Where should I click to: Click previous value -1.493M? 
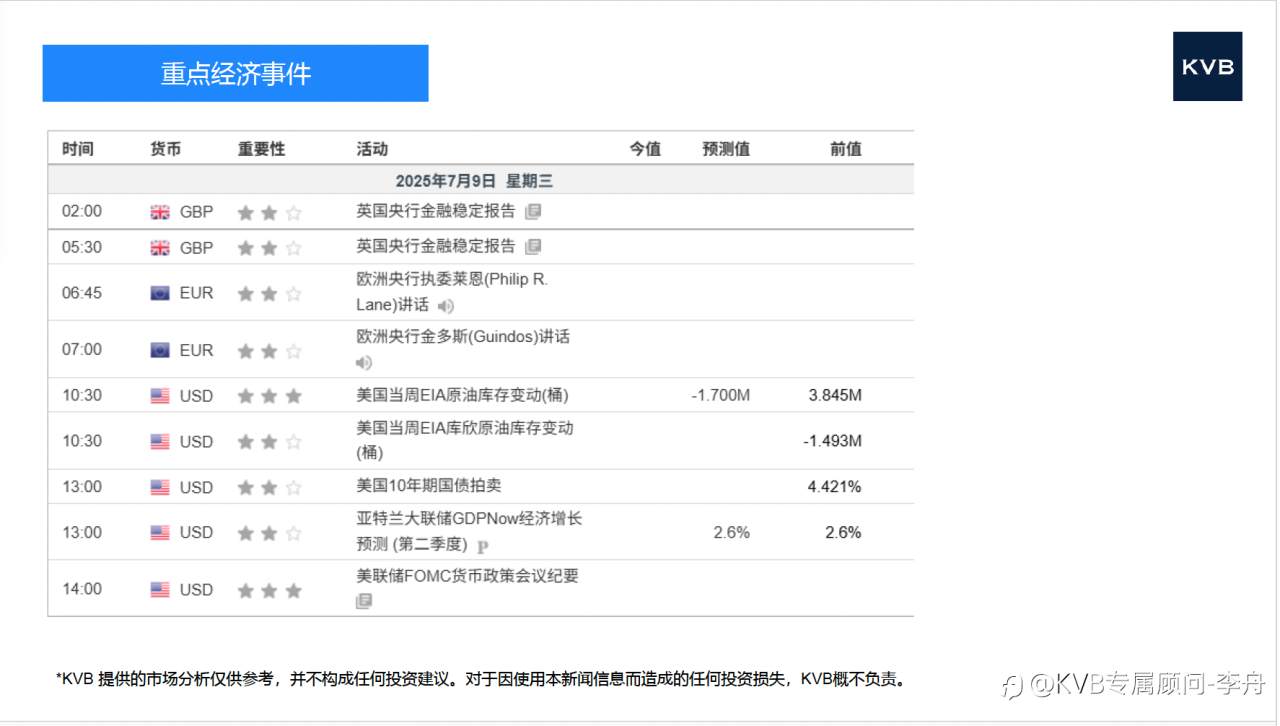(x=832, y=441)
